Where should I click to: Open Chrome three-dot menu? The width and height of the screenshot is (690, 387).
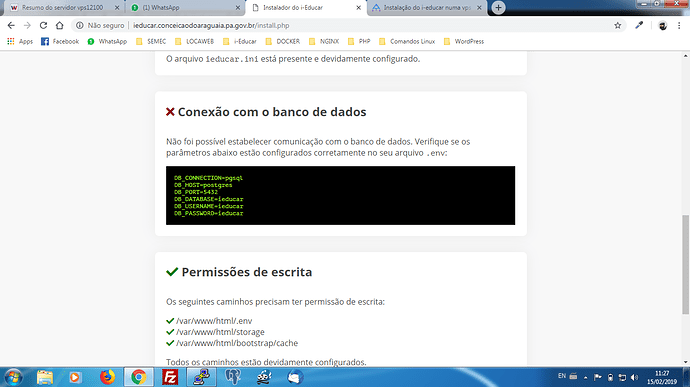tap(679, 26)
